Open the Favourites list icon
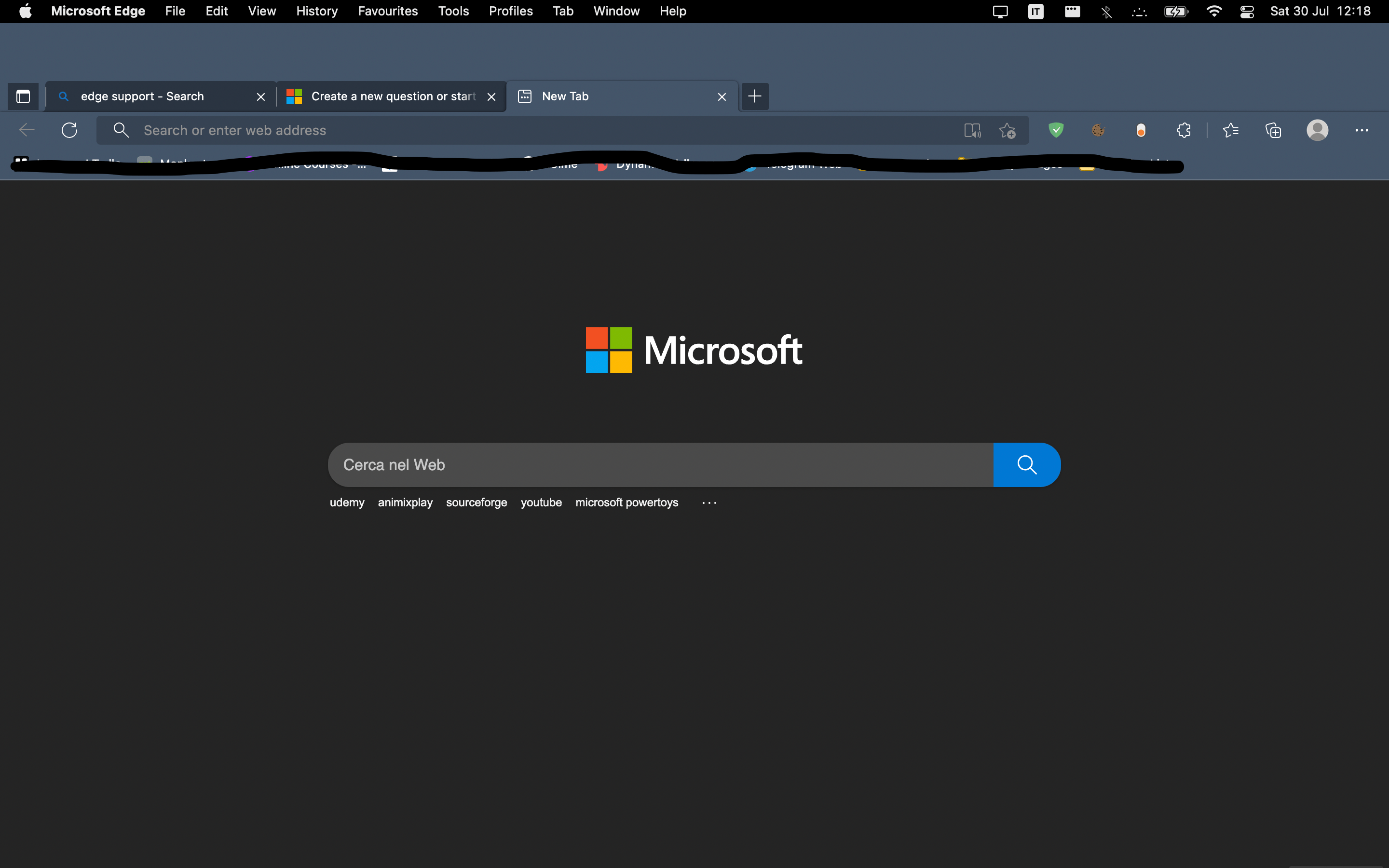The height and width of the screenshot is (868, 1389). pyautogui.click(x=1231, y=130)
